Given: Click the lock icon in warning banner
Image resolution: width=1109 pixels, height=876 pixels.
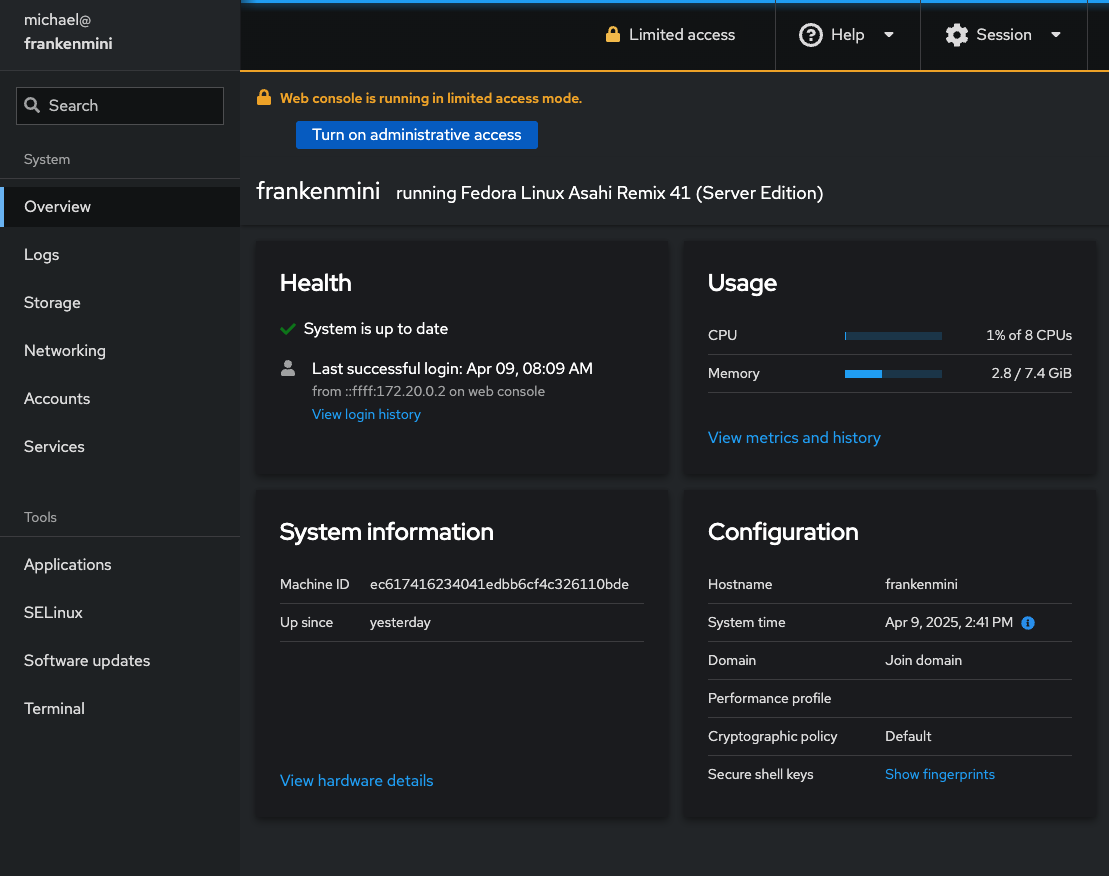Looking at the screenshot, I should pyautogui.click(x=264, y=98).
